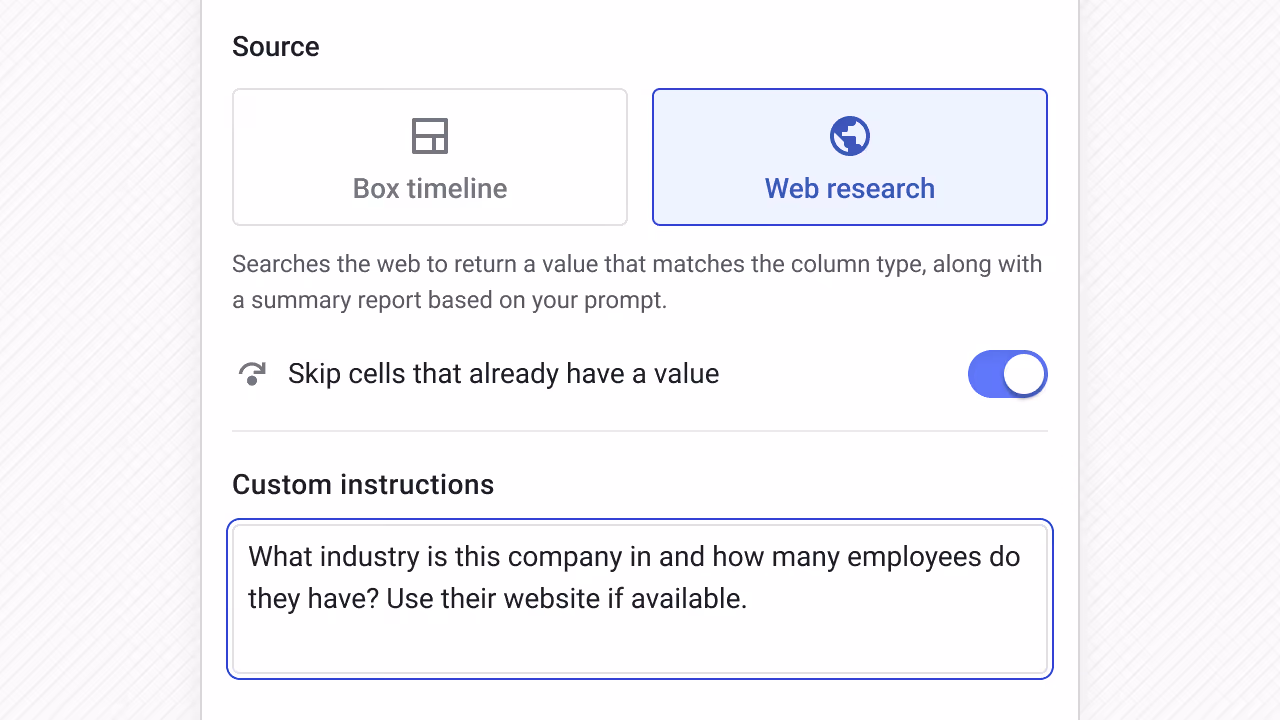Disable Skip cells that already have a value

(1007, 373)
